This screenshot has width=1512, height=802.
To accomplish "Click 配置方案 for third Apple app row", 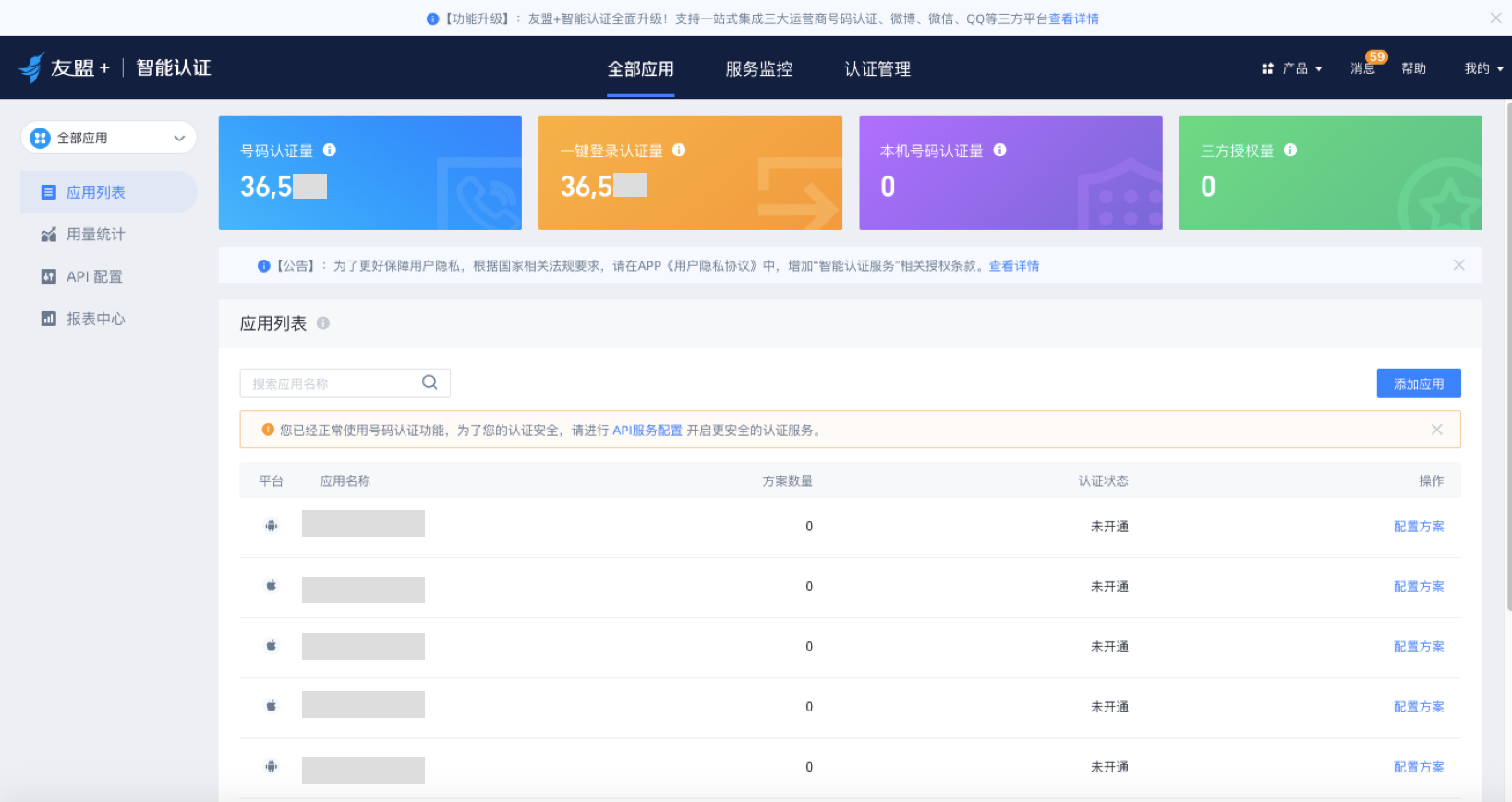I will pos(1419,707).
